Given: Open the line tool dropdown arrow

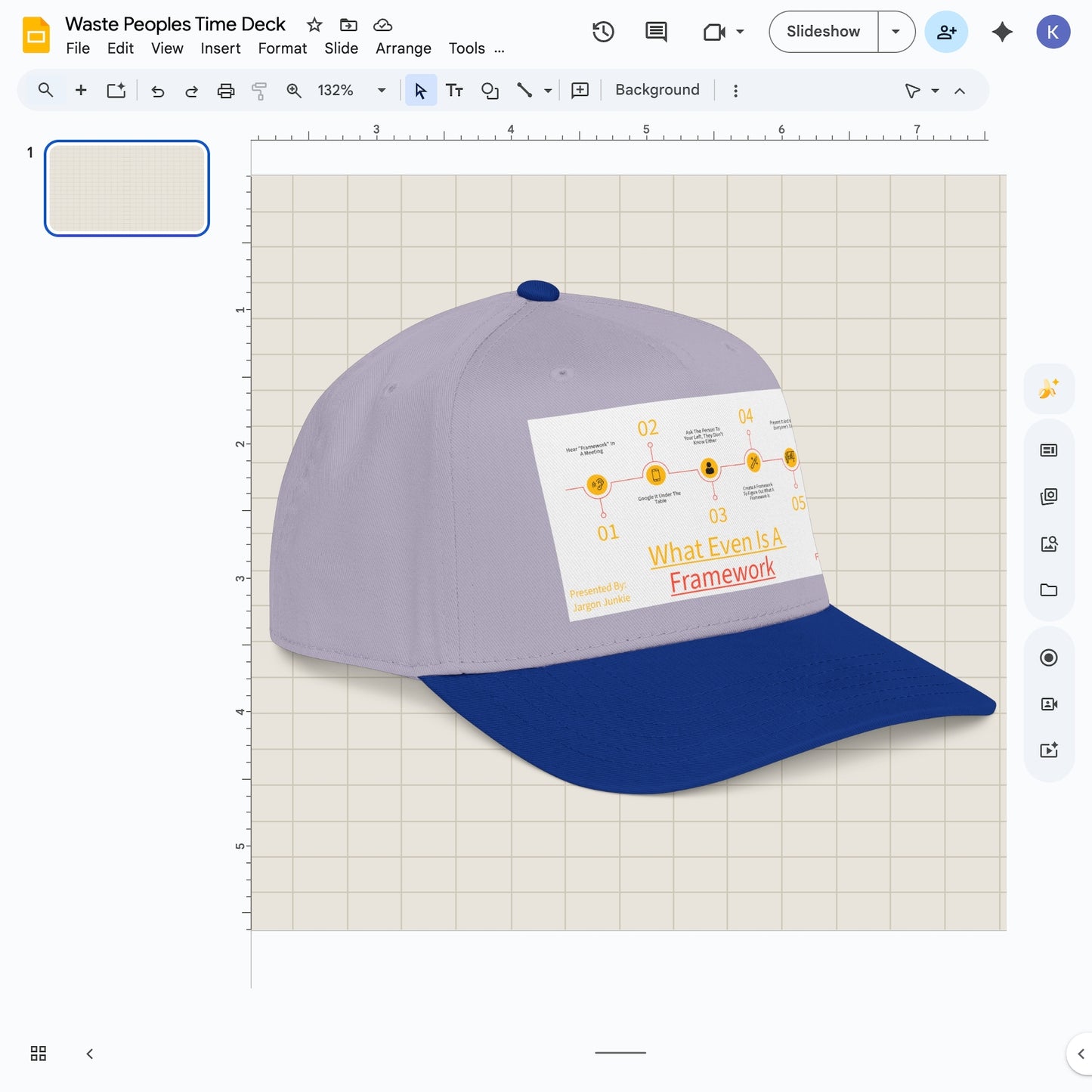Looking at the screenshot, I should (547, 90).
